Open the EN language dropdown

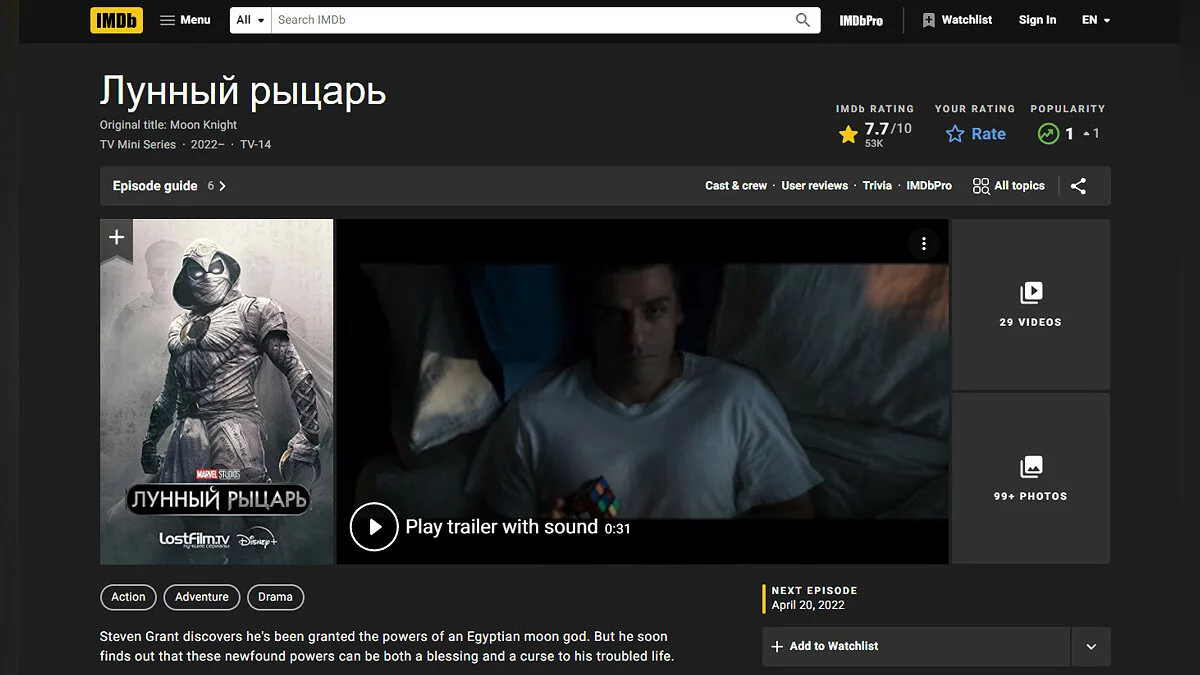point(1096,20)
